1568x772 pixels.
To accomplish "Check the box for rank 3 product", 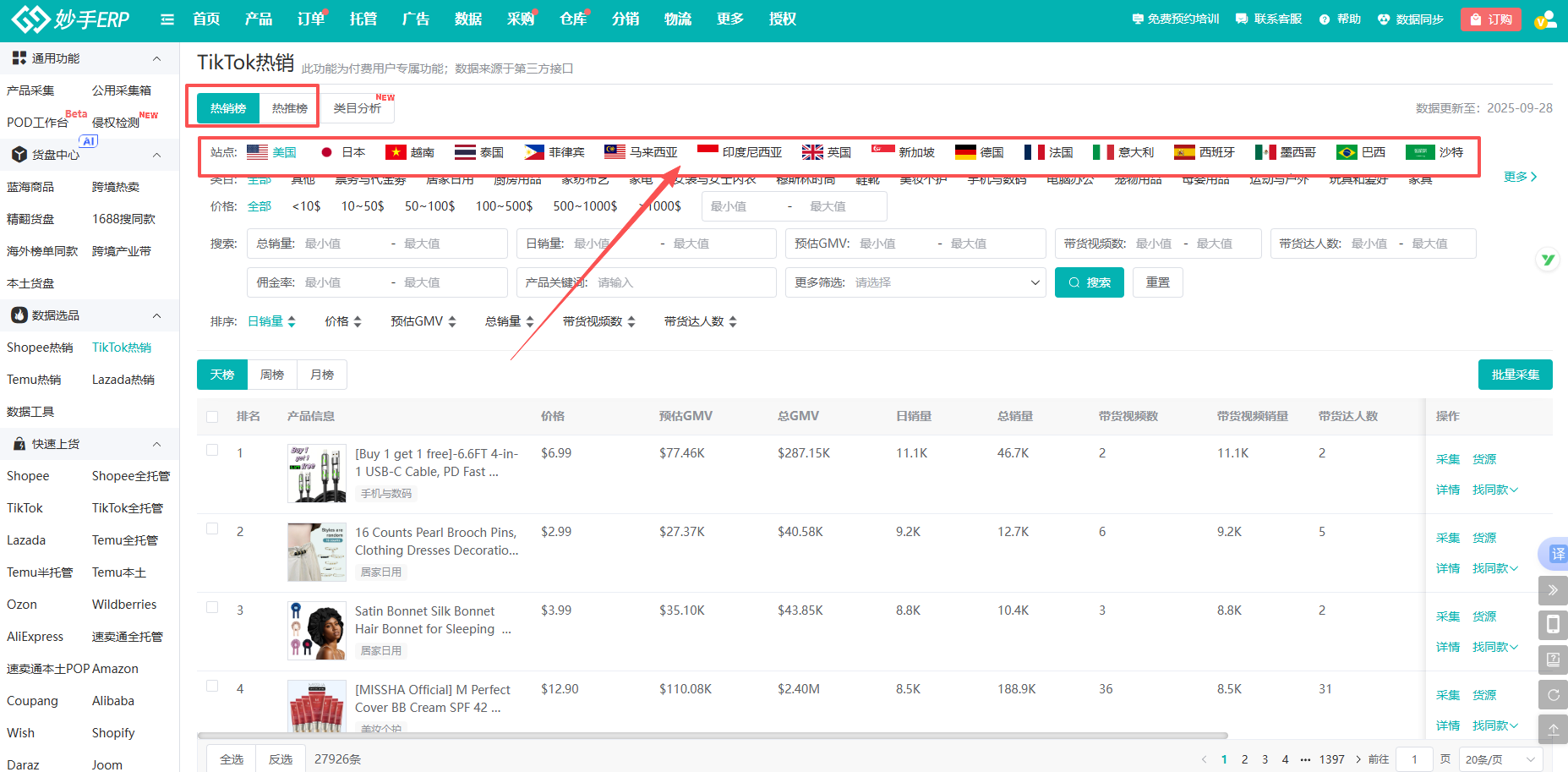I will coord(212,608).
